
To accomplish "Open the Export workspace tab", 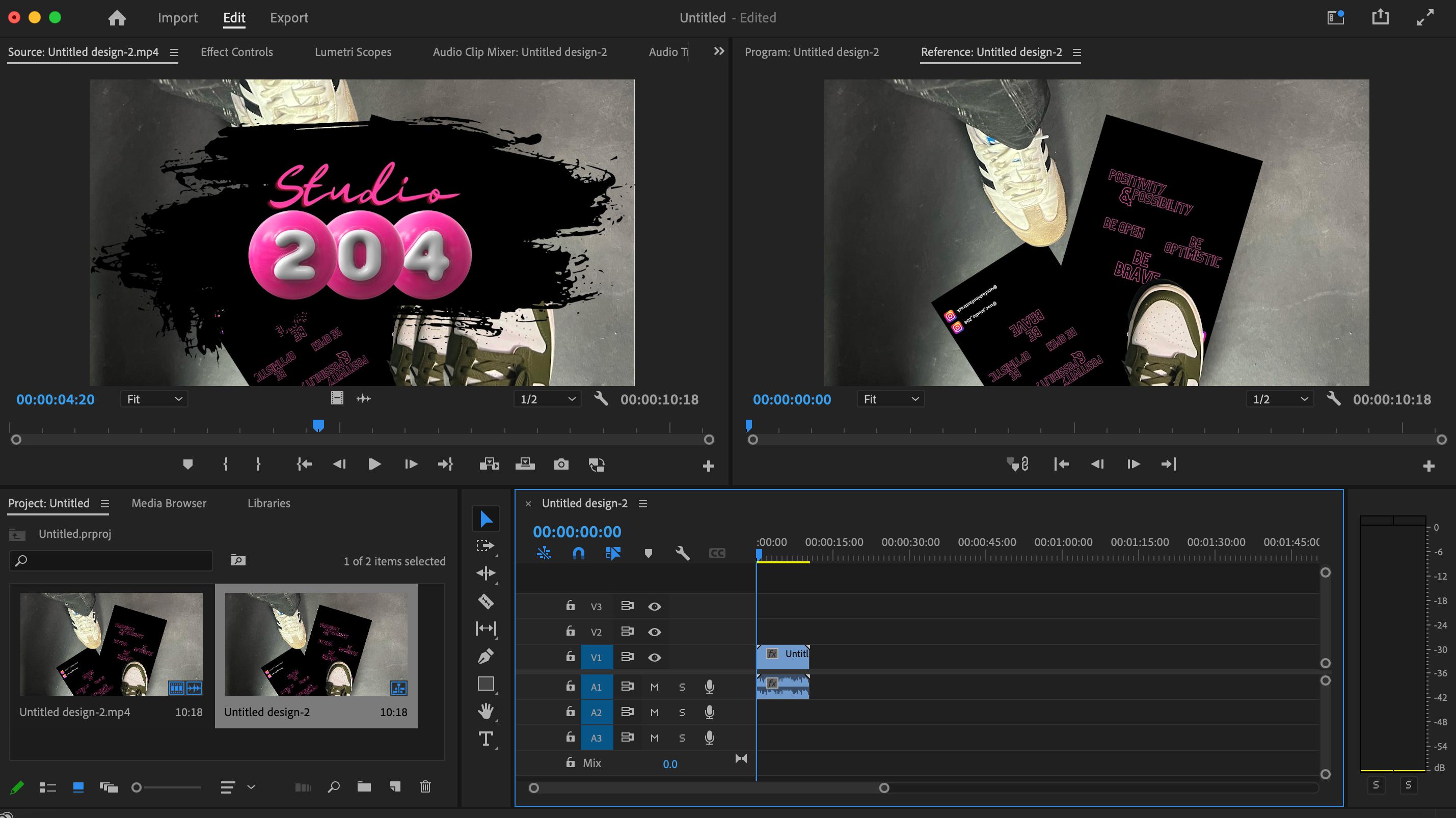I will click(289, 18).
